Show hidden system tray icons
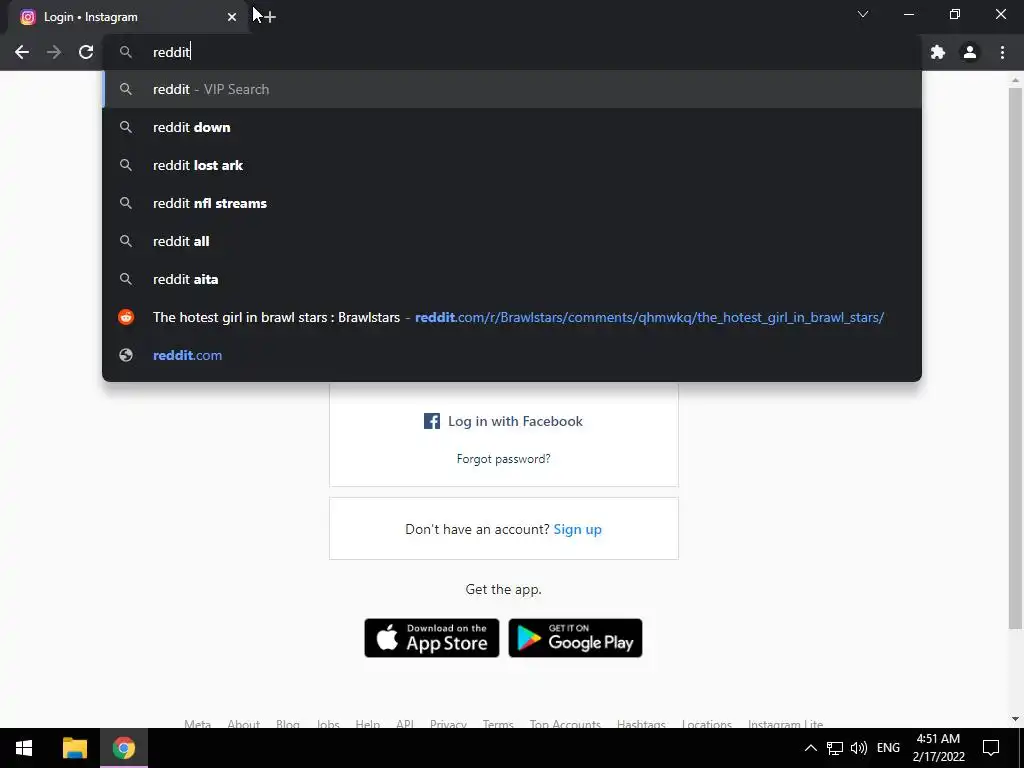The width and height of the screenshot is (1024, 768). (810, 748)
